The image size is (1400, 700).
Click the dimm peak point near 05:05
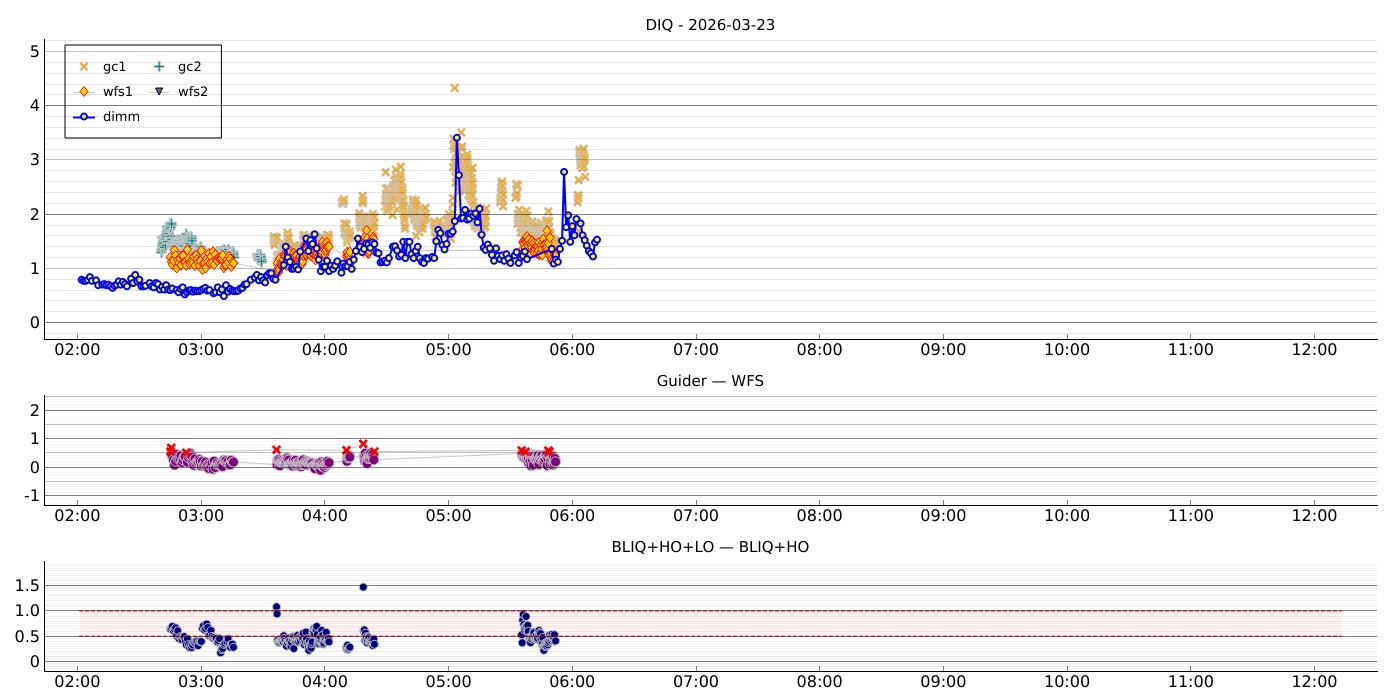456,138
